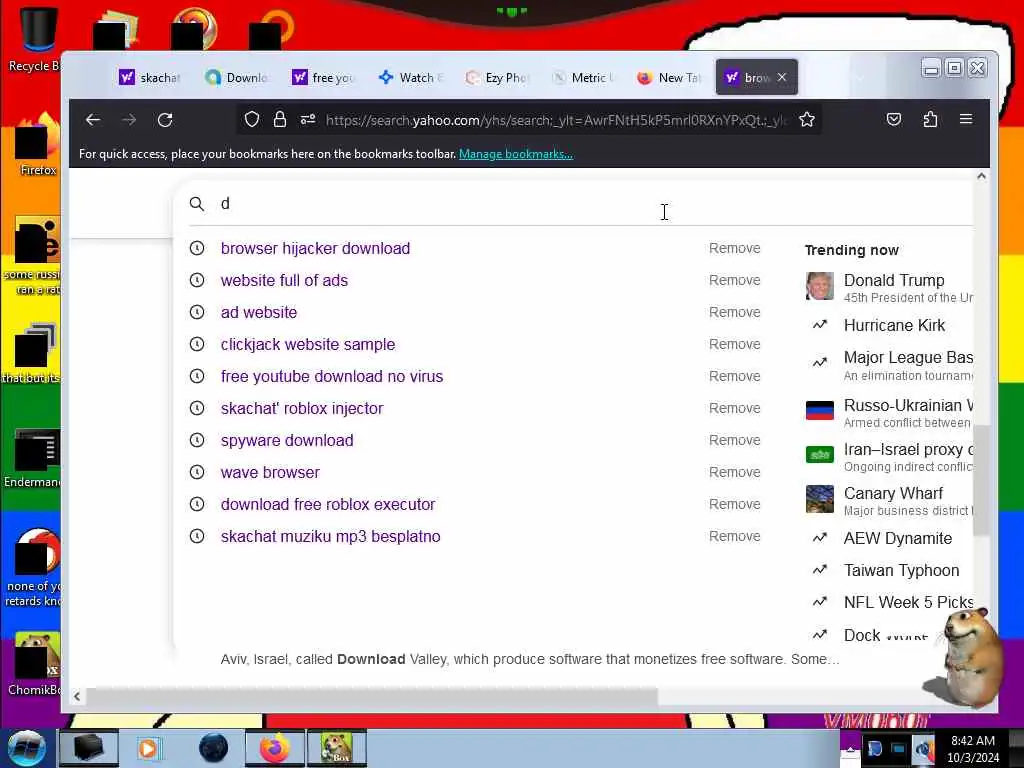Select suggestion 'skachat muziku mp3 besplatno'

click(x=330, y=536)
